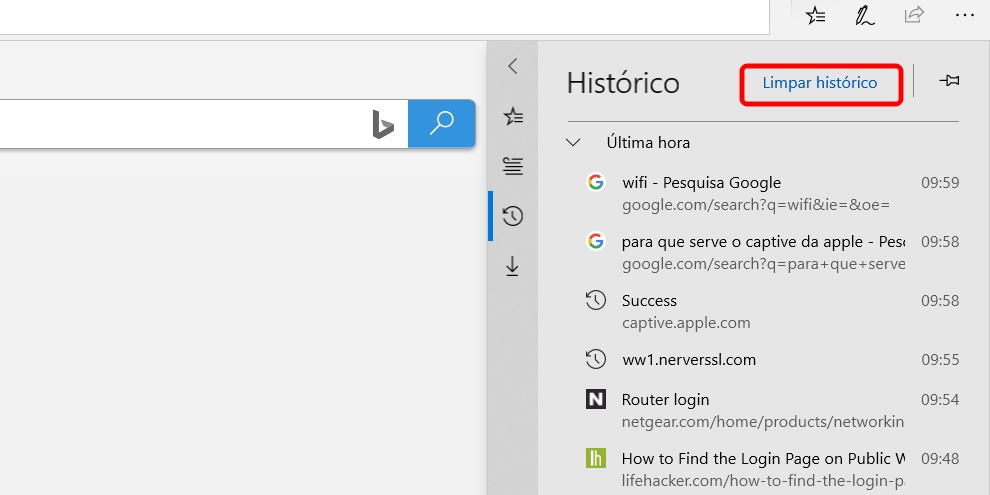Open ww1.nerverssl.com history entry
990x495 pixels.
[x=772, y=360]
